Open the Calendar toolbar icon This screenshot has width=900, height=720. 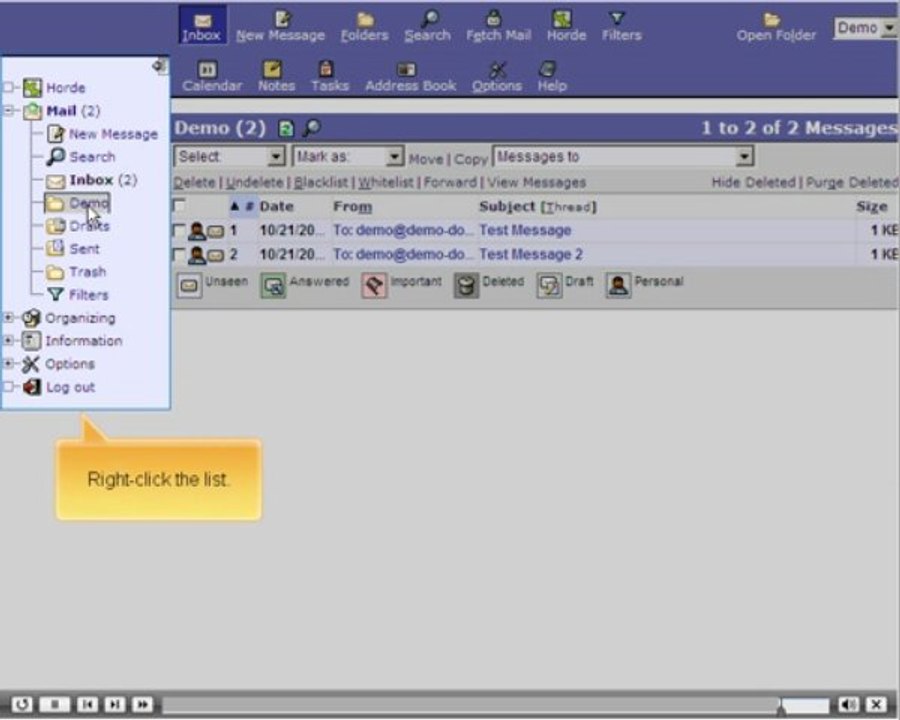tap(212, 77)
